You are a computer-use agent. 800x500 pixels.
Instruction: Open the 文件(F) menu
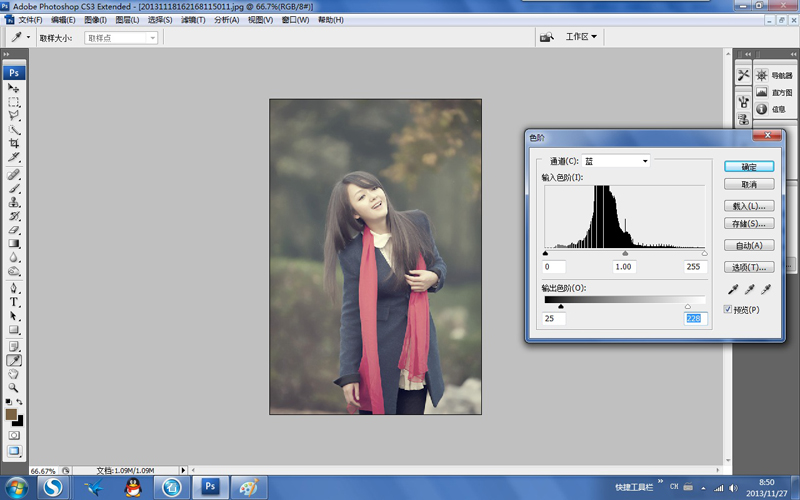[x=30, y=20]
